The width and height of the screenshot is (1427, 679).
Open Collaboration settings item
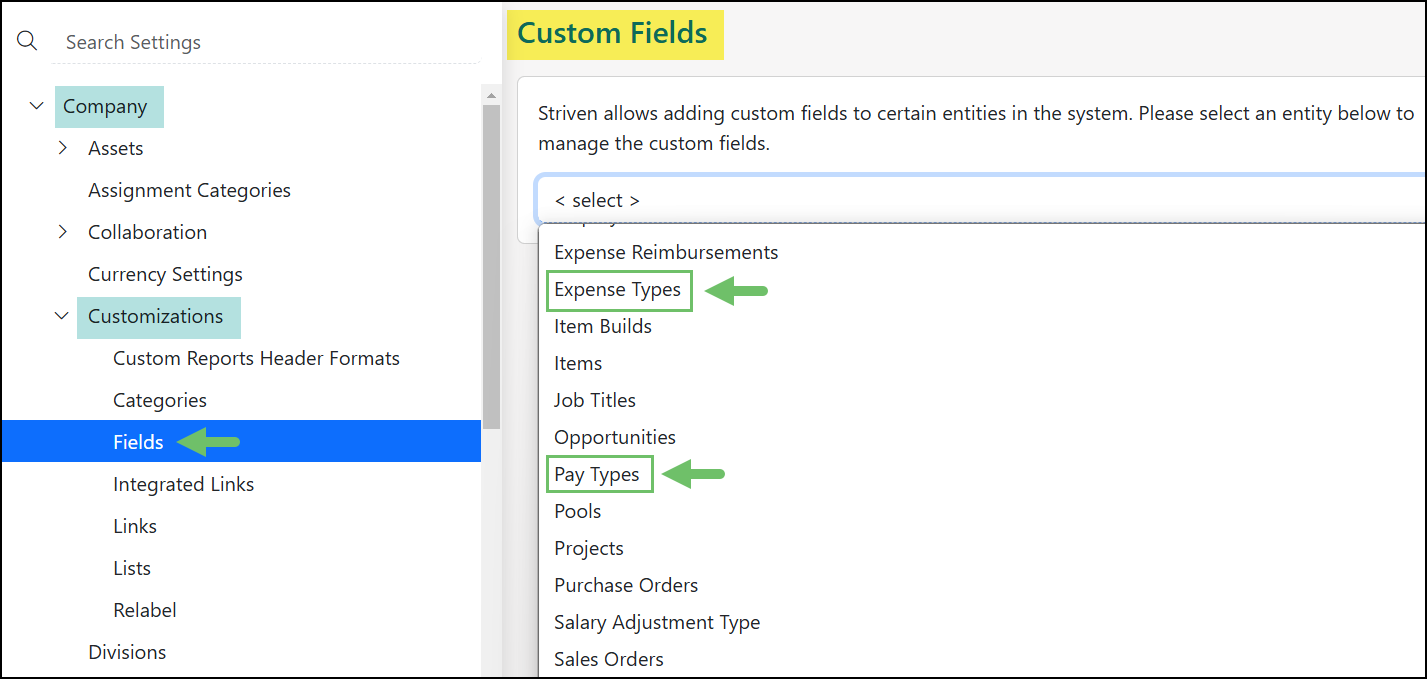tap(147, 232)
